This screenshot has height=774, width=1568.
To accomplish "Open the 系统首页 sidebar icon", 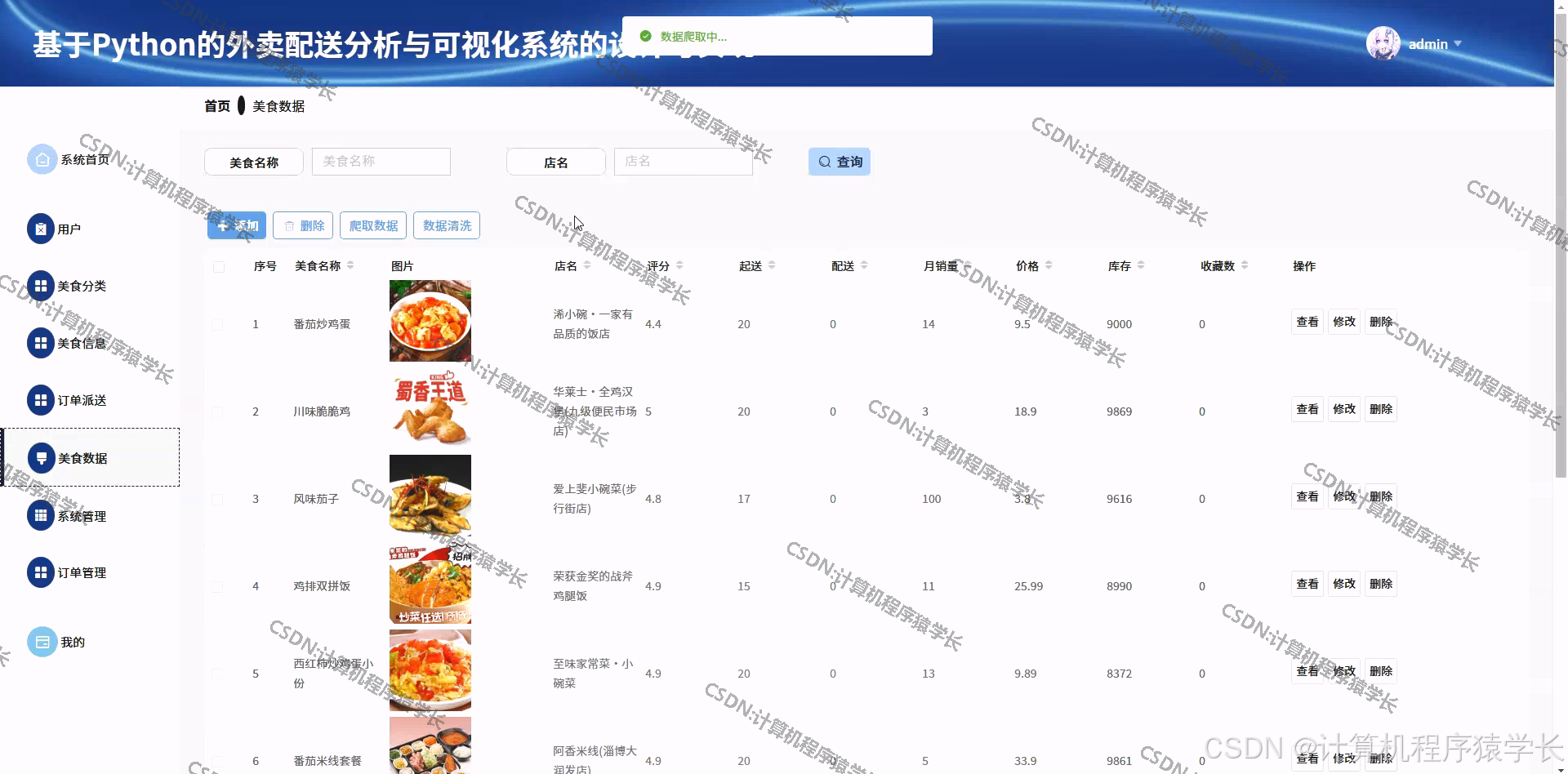I will pos(42,159).
